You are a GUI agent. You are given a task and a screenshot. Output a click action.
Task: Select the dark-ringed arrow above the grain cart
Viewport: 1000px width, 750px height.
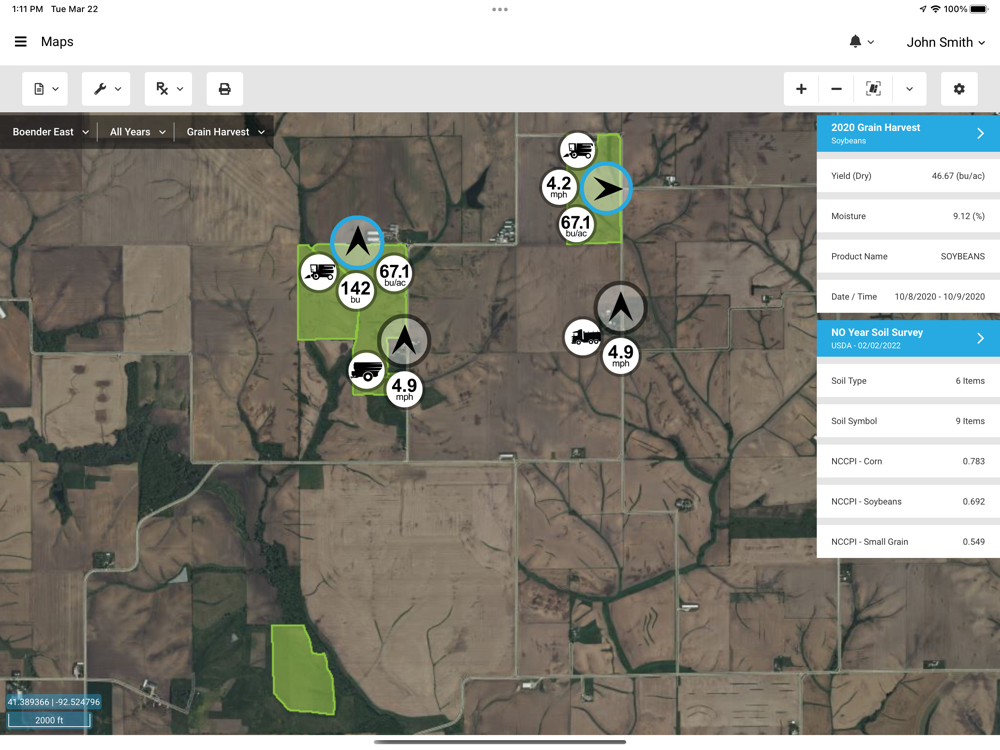404,341
